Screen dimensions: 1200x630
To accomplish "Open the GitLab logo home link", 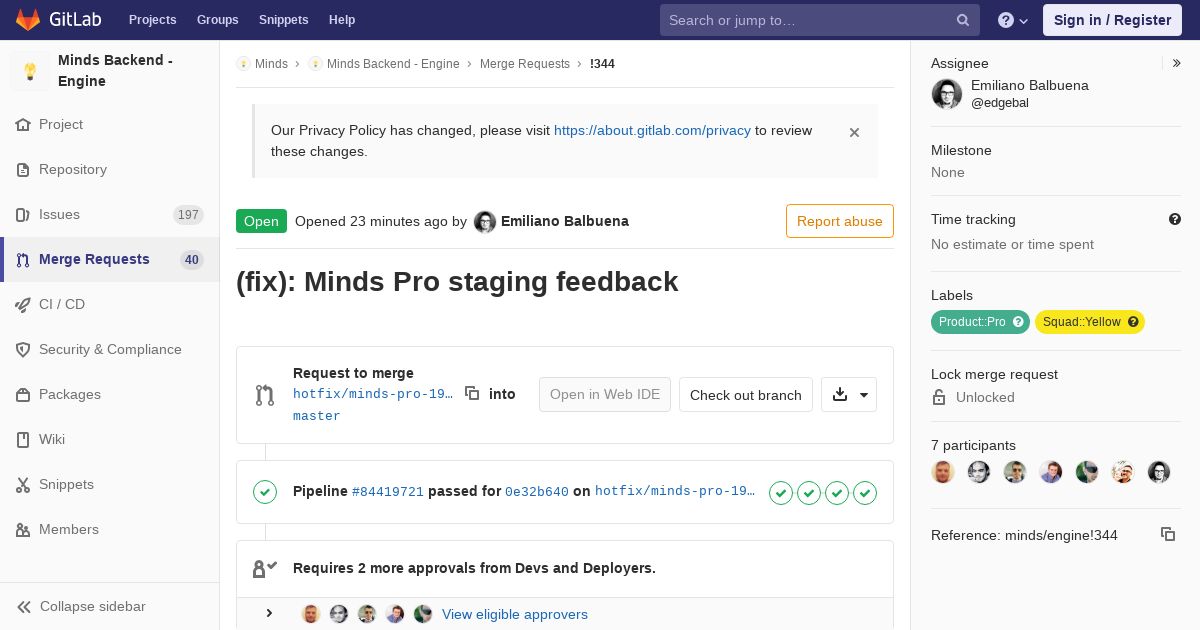I will coord(57,20).
